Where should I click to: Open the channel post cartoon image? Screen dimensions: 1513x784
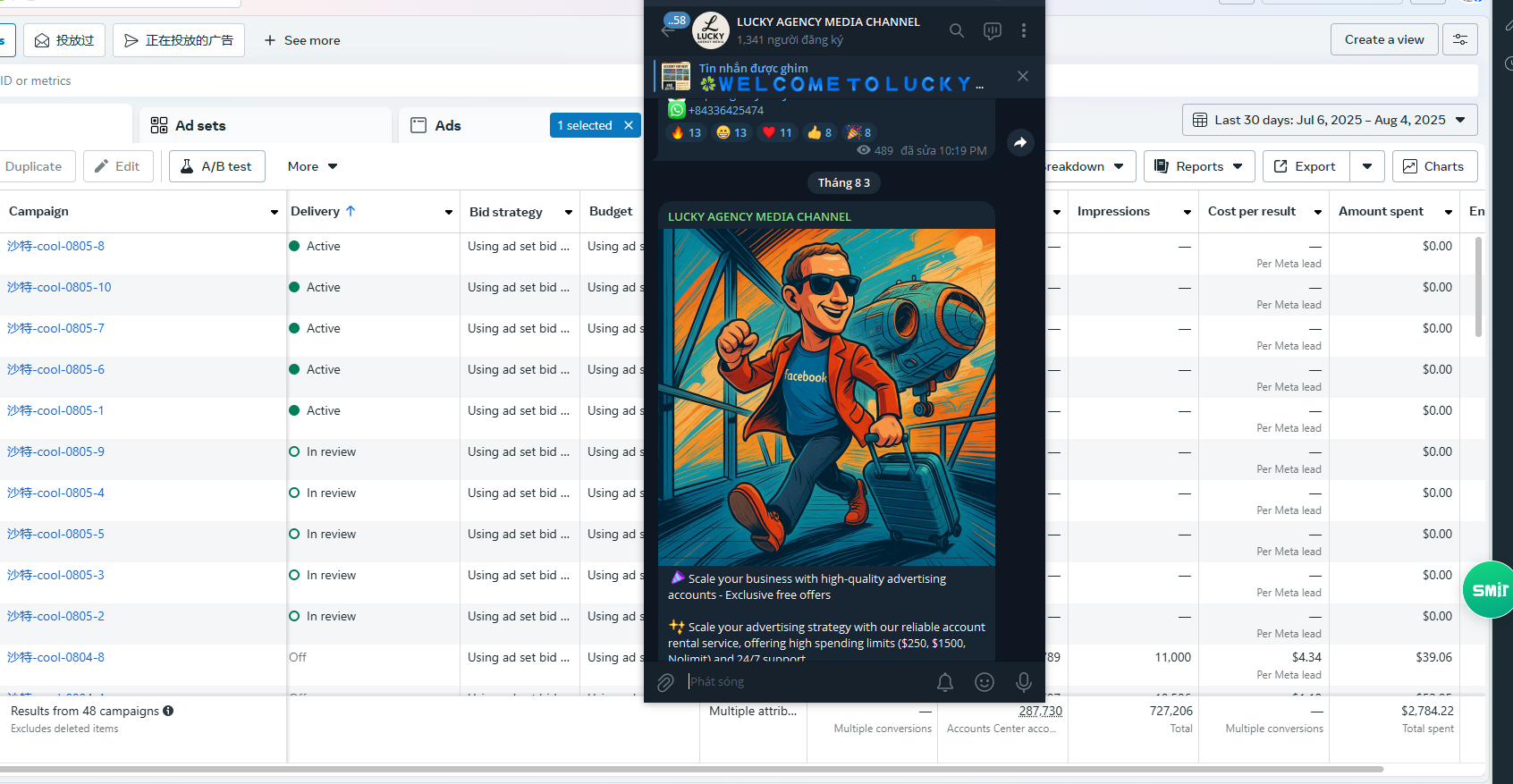point(827,397)
